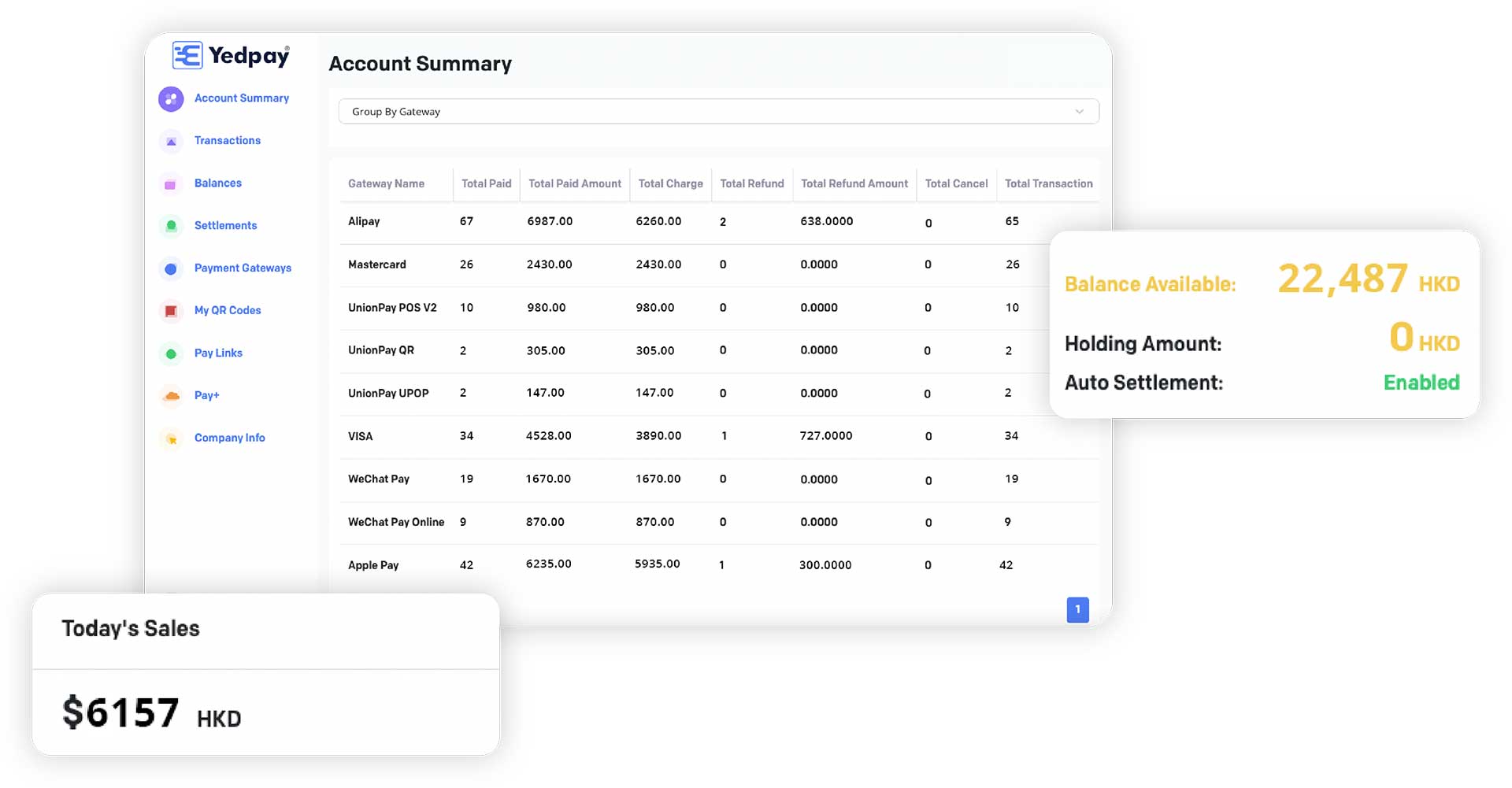Go to the Settlements menu item
Screen dimensions: 1512x788
(225, 226)
